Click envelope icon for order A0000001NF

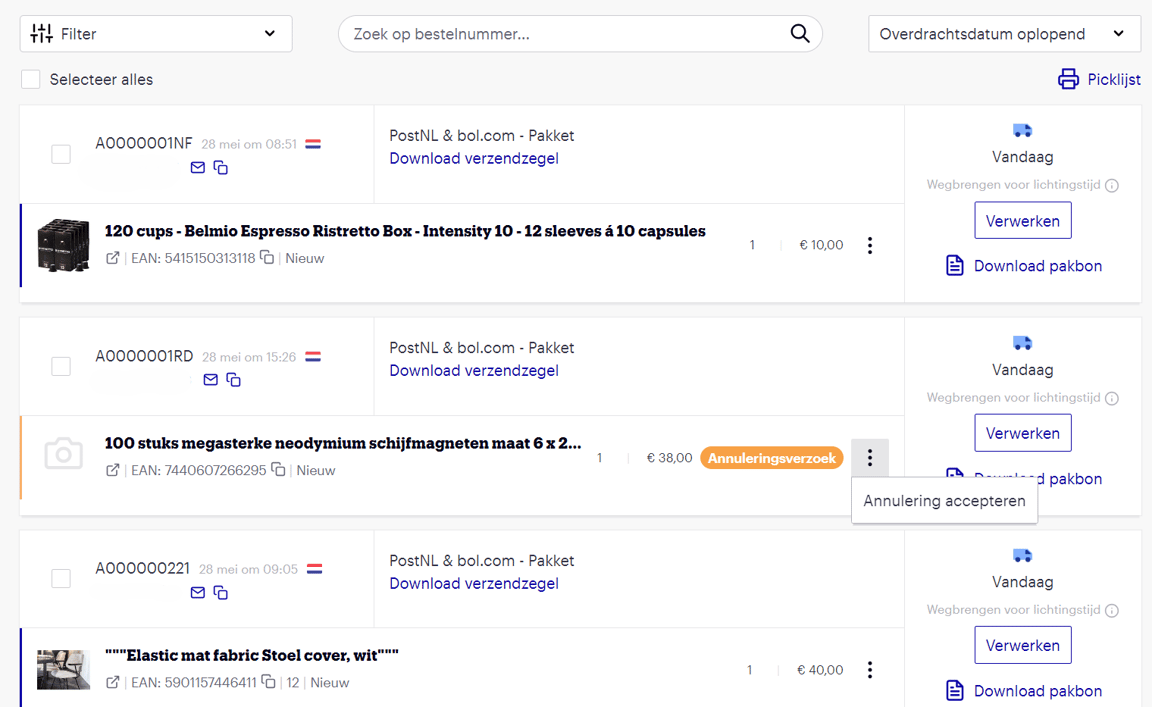(198, 168)
